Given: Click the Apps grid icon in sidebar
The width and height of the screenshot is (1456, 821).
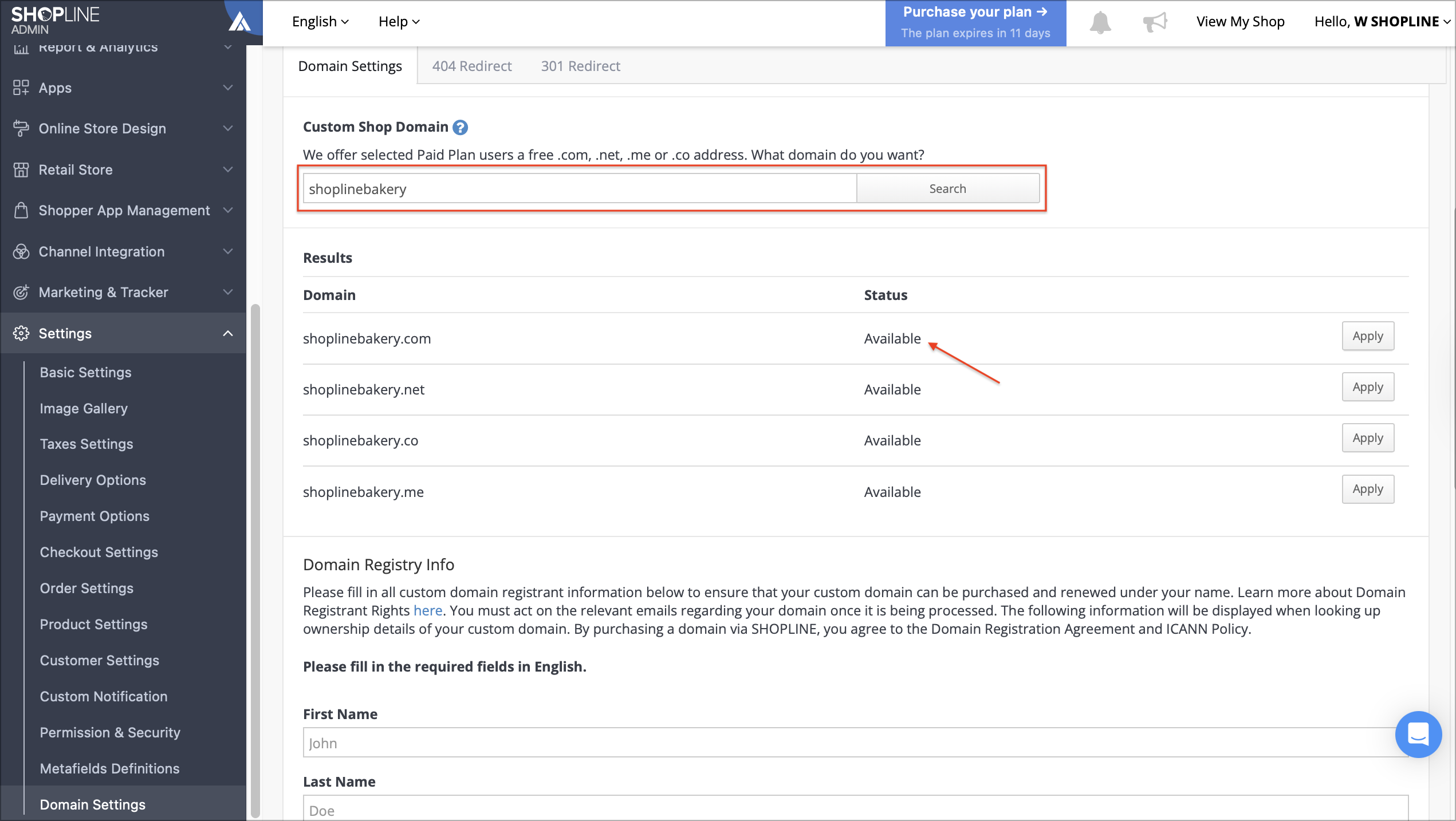Looking at the screenshot, I should click(x=21, y=88).
